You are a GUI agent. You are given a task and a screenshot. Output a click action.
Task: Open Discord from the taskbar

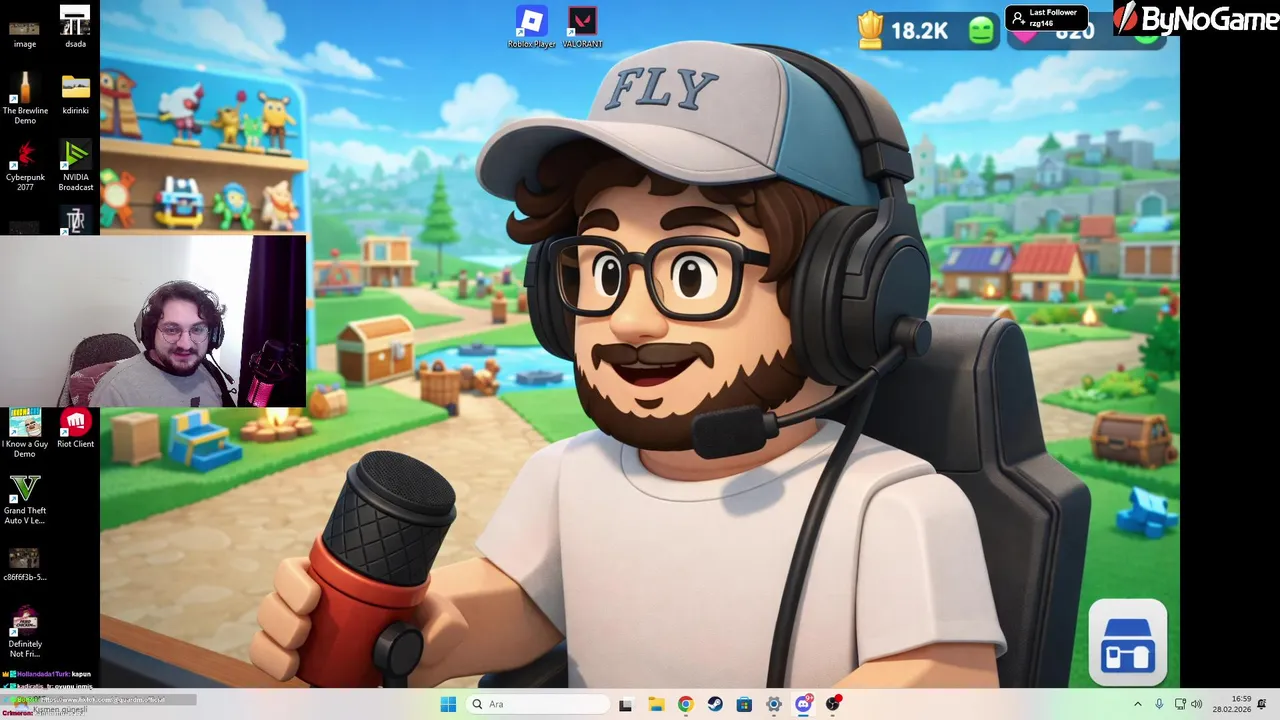click(x=803, y=704)
